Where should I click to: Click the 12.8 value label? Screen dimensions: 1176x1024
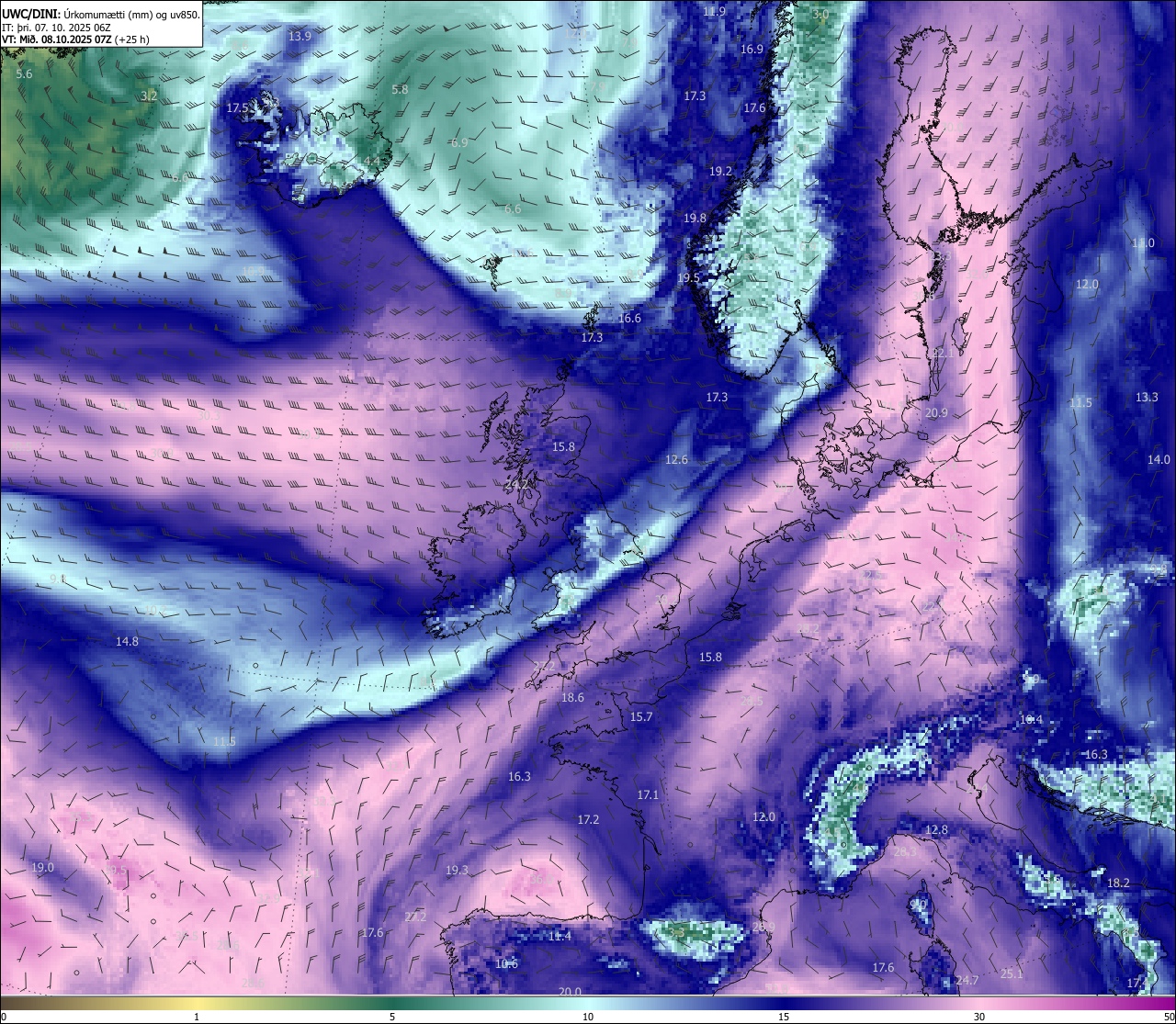(x=936, y=830)
